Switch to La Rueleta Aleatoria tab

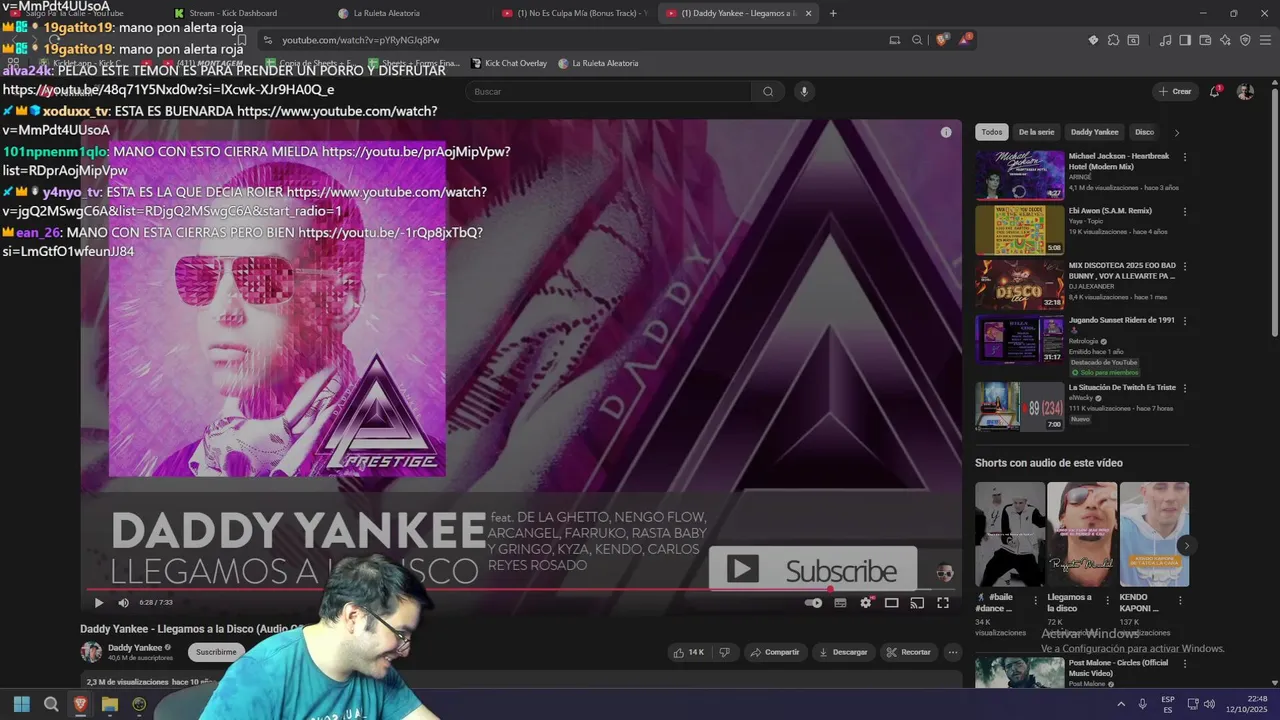coord(386,13)
